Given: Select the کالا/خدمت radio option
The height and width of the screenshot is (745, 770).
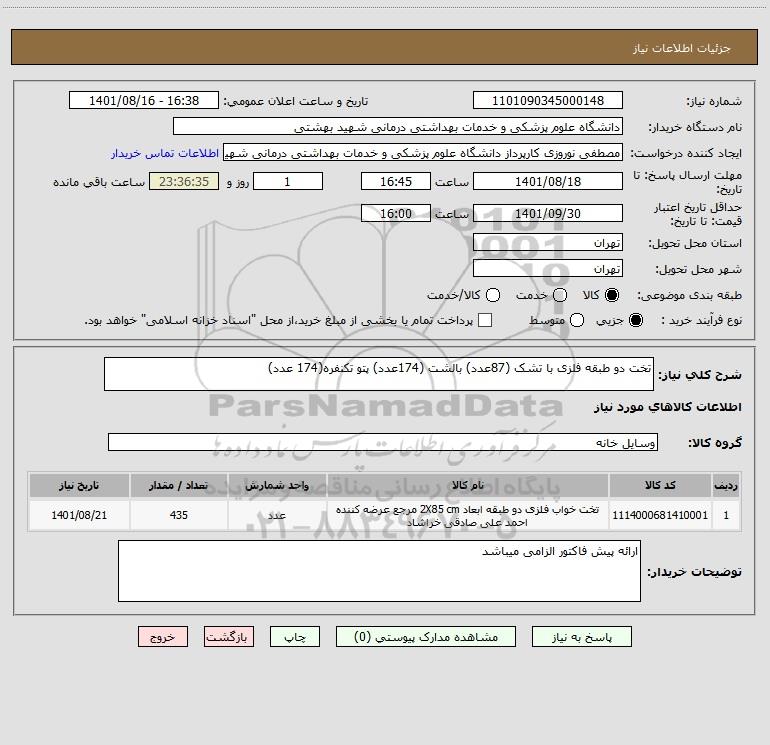Looking at the screenshot, I should click(x=493, y=295).
